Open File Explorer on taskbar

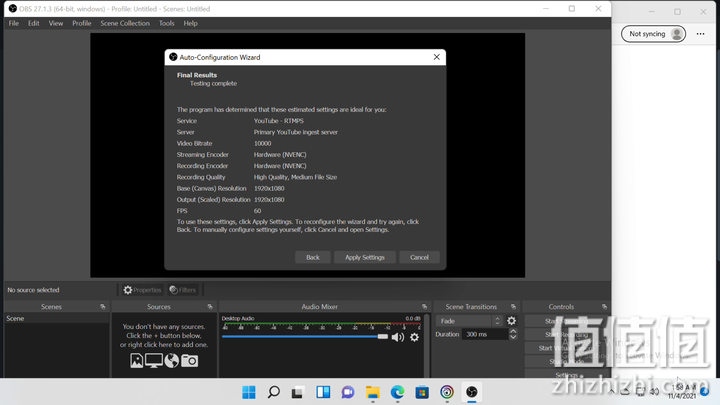(372, 392)
